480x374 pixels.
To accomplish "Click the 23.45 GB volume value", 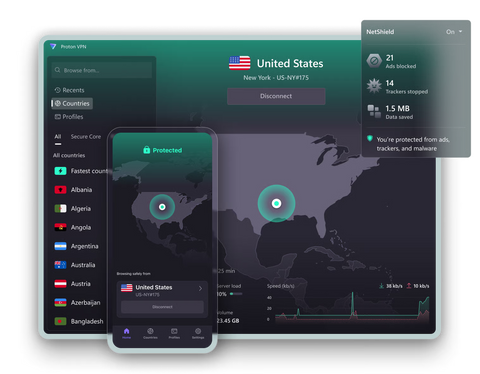I will [x=228, y=321].
